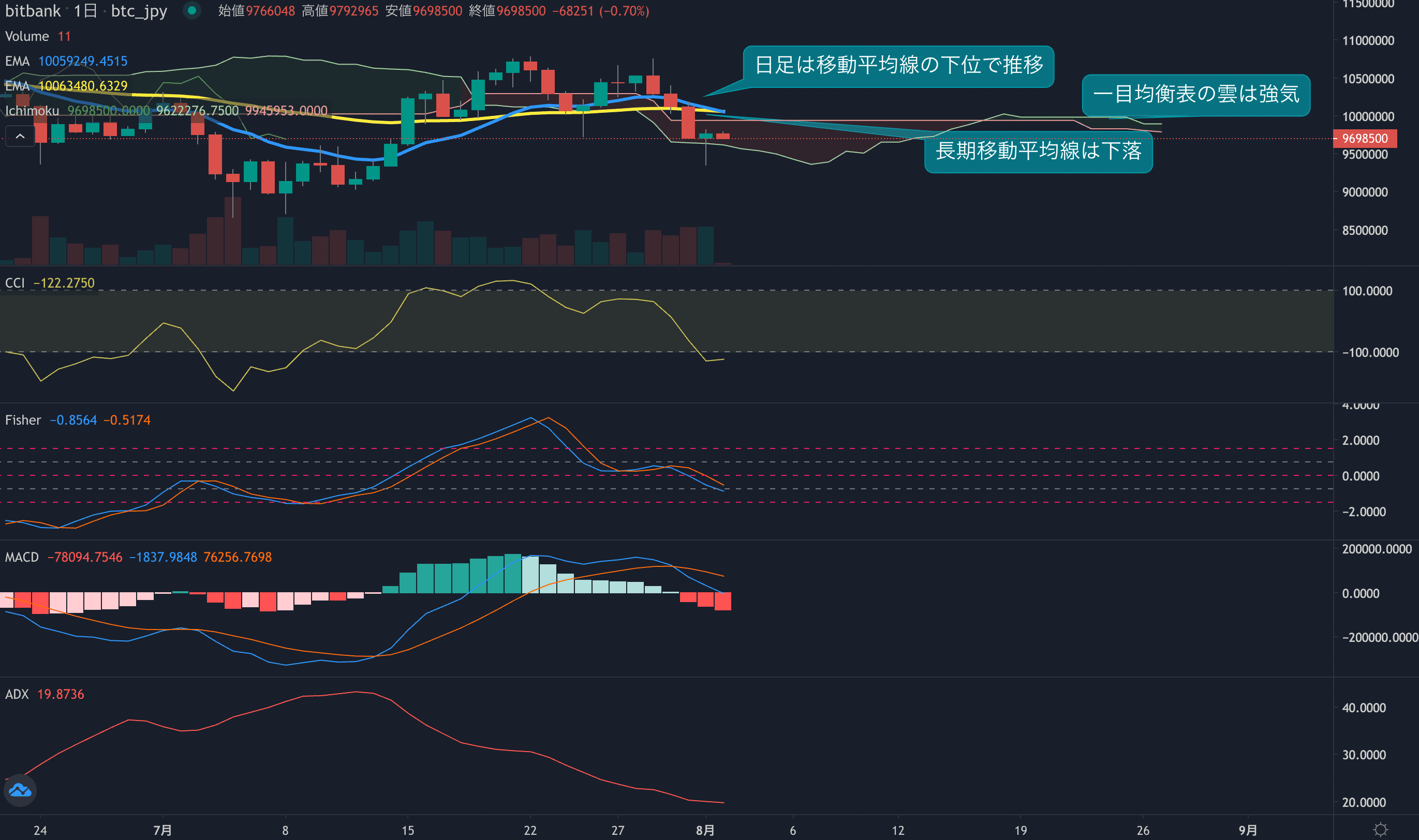The height and width of the screenshot is (840, 1419).
Task: Click the MACD indicator label
Action: pos(22,557)
